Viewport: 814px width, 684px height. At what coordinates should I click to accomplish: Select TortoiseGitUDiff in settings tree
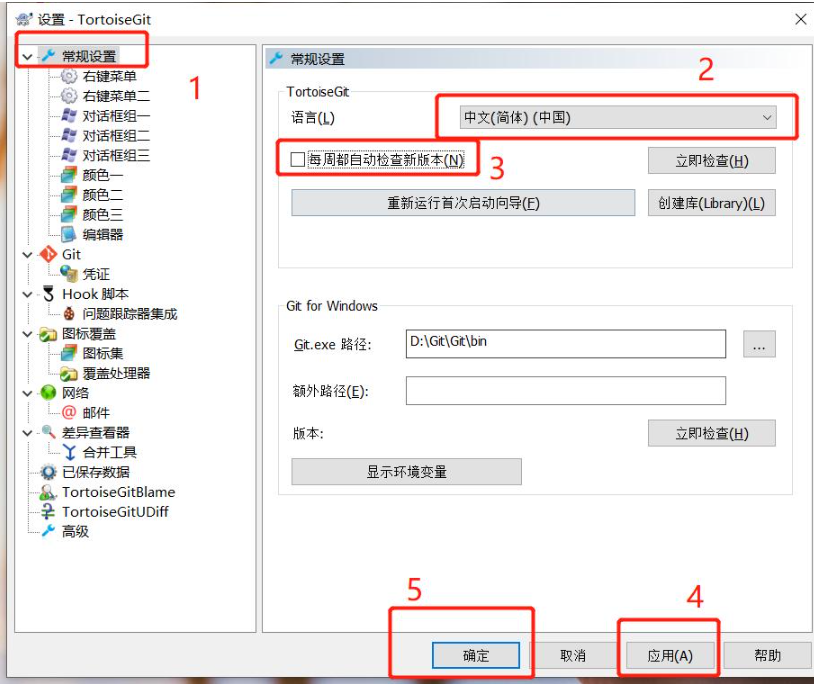point(115,512)
